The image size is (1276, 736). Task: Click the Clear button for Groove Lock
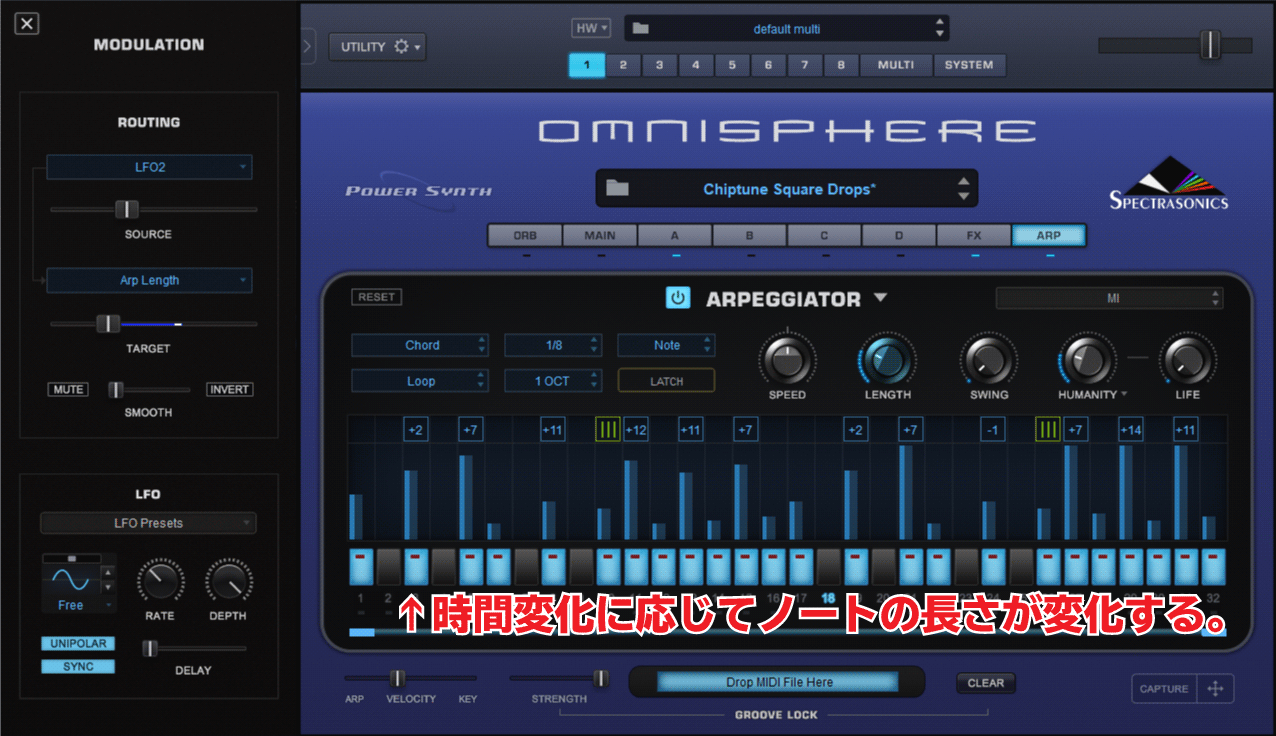[x=985, y=683]
